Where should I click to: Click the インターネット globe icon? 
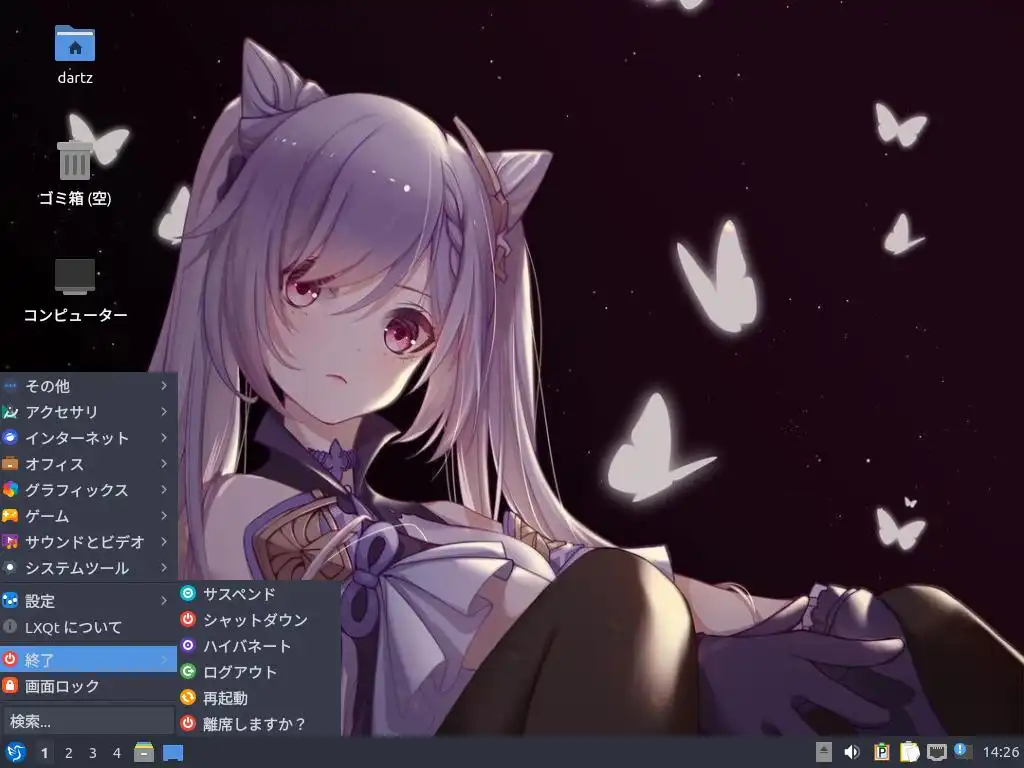coord(10,438)
